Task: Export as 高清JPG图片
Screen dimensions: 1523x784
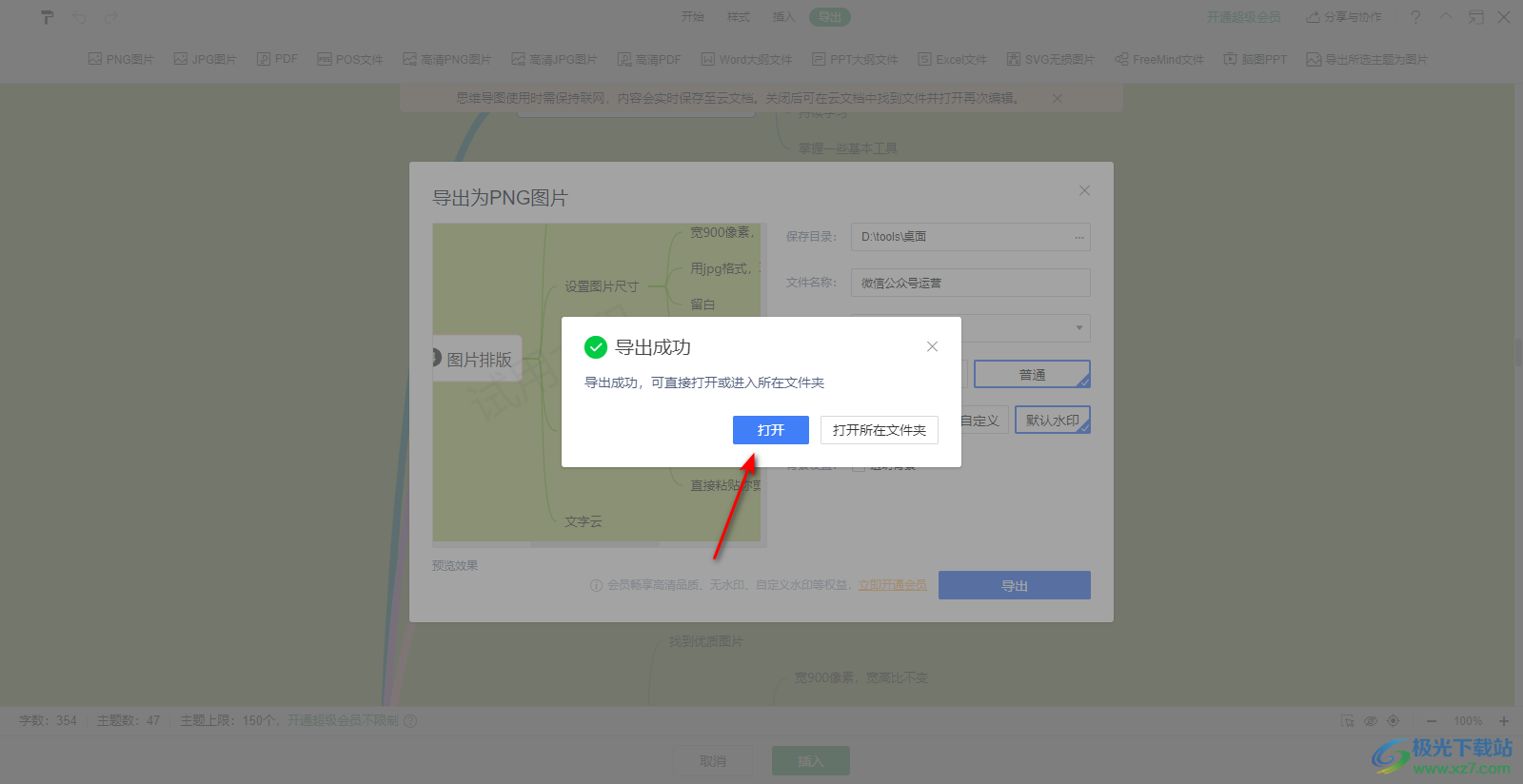Action: click(x=554, y=59)
